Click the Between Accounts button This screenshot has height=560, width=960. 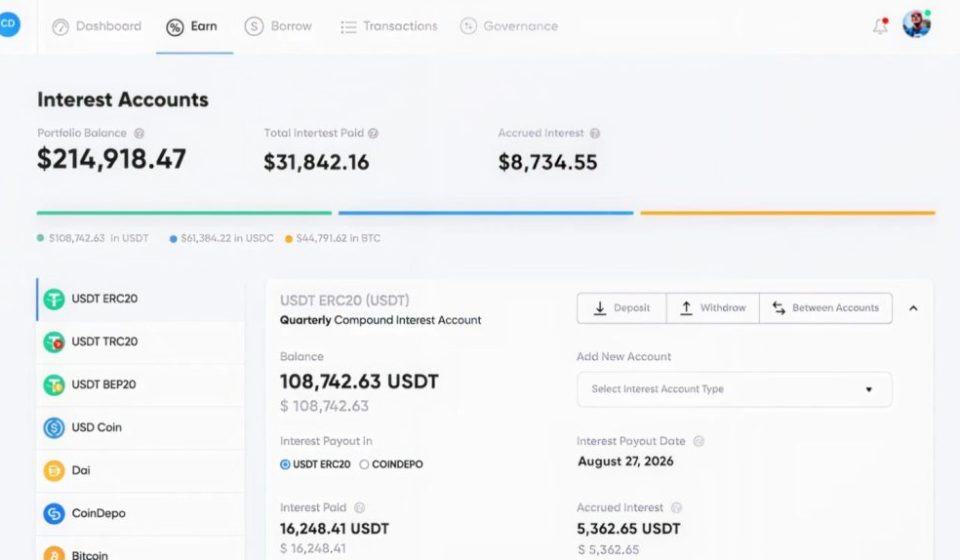[x=825, y=308]
